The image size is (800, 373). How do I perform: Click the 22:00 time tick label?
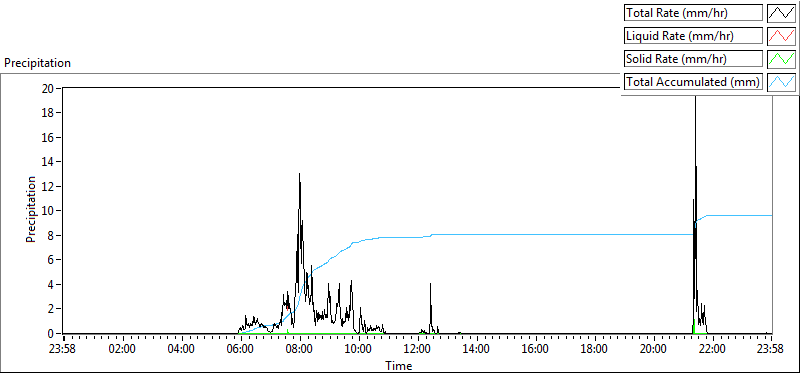click(x=712, y=350)
